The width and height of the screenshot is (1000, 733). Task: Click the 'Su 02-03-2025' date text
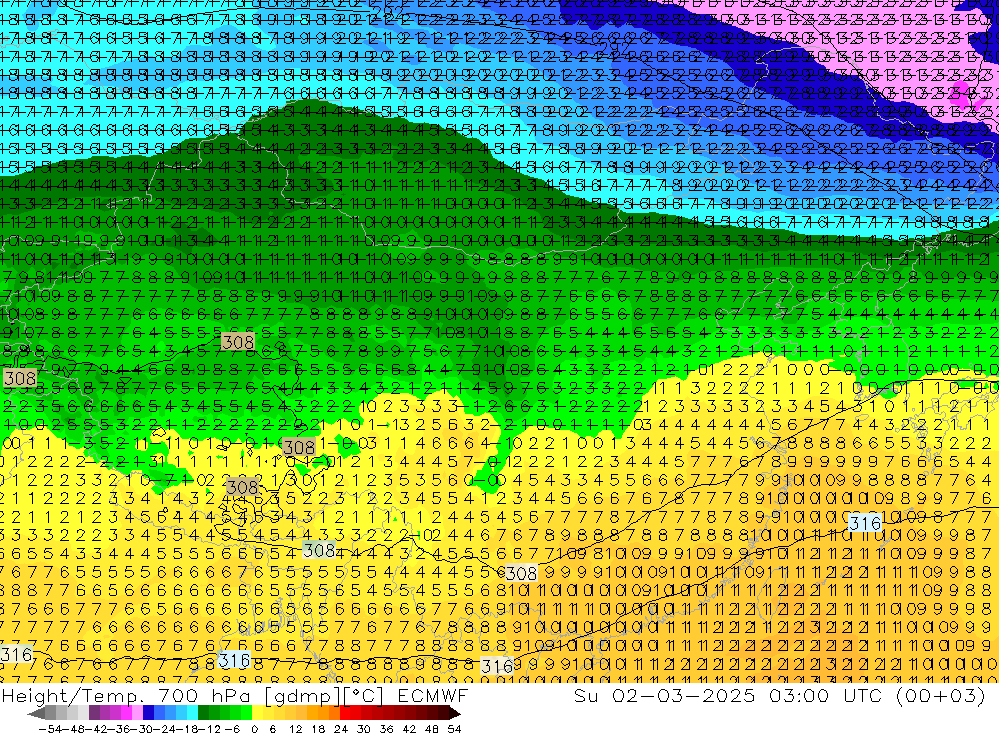(x=664, y=695)
